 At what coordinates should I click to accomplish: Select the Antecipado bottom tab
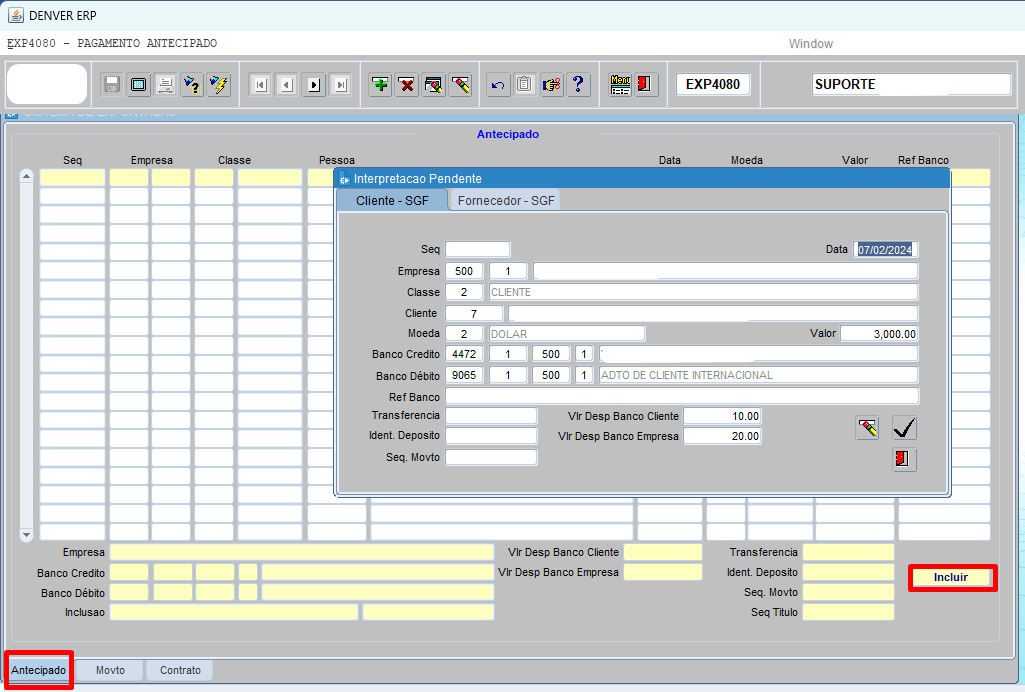coord(39,670)
